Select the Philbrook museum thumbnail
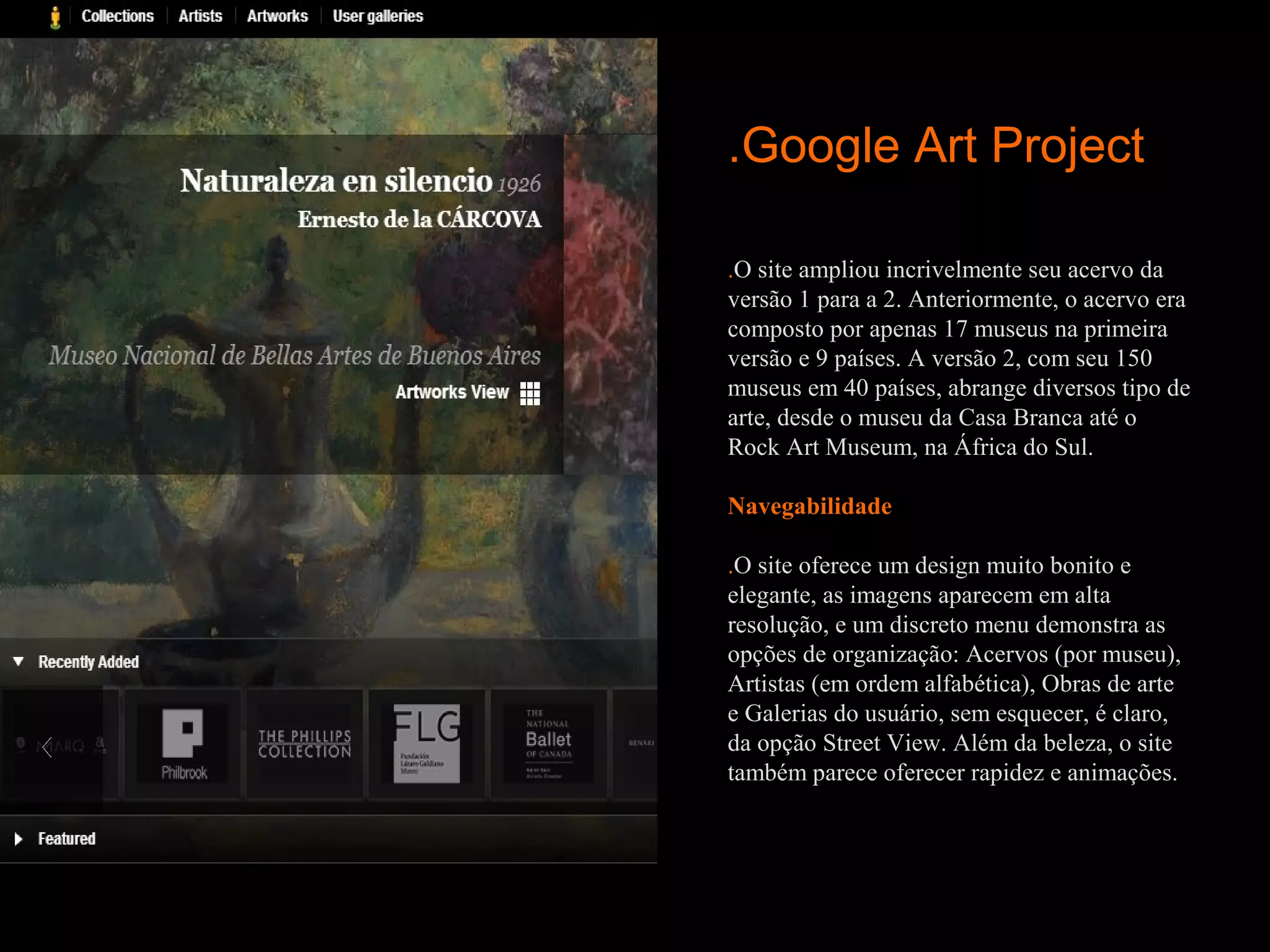This screenshot has height=952, width=1270. (183, 744)
